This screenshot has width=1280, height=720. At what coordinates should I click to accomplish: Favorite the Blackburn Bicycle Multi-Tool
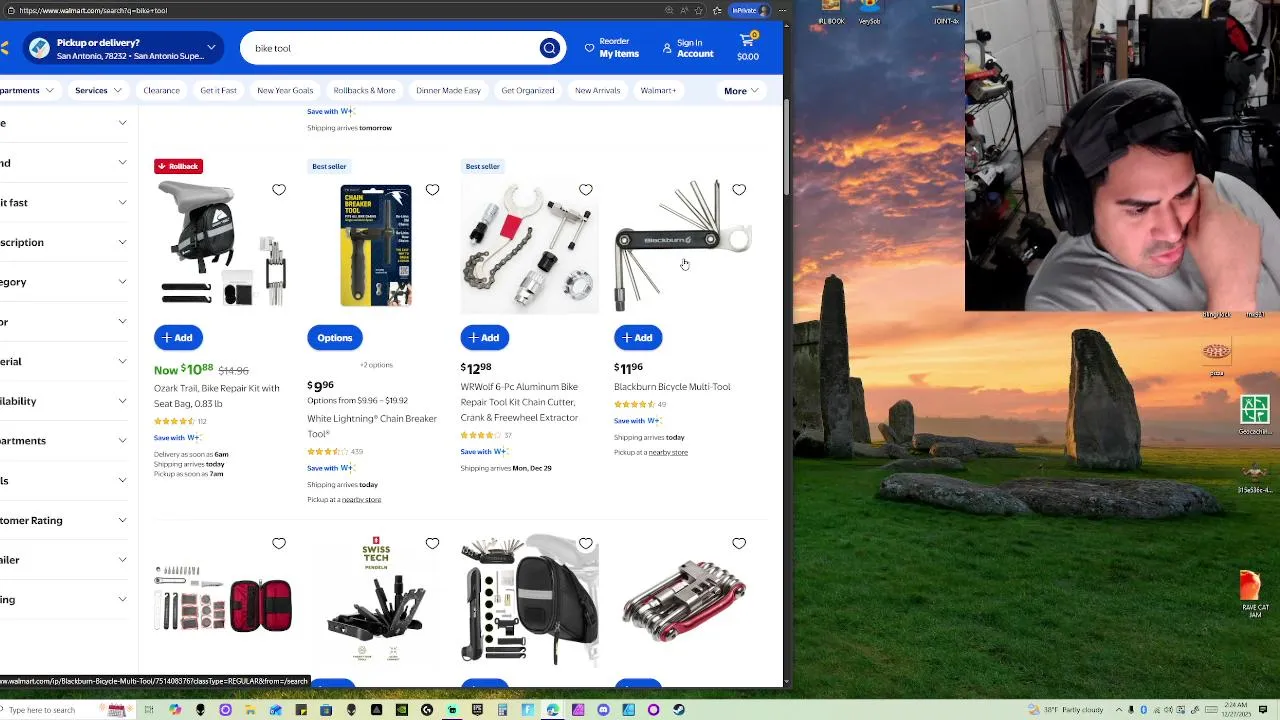pyautogui.click(x=739, y=189)
